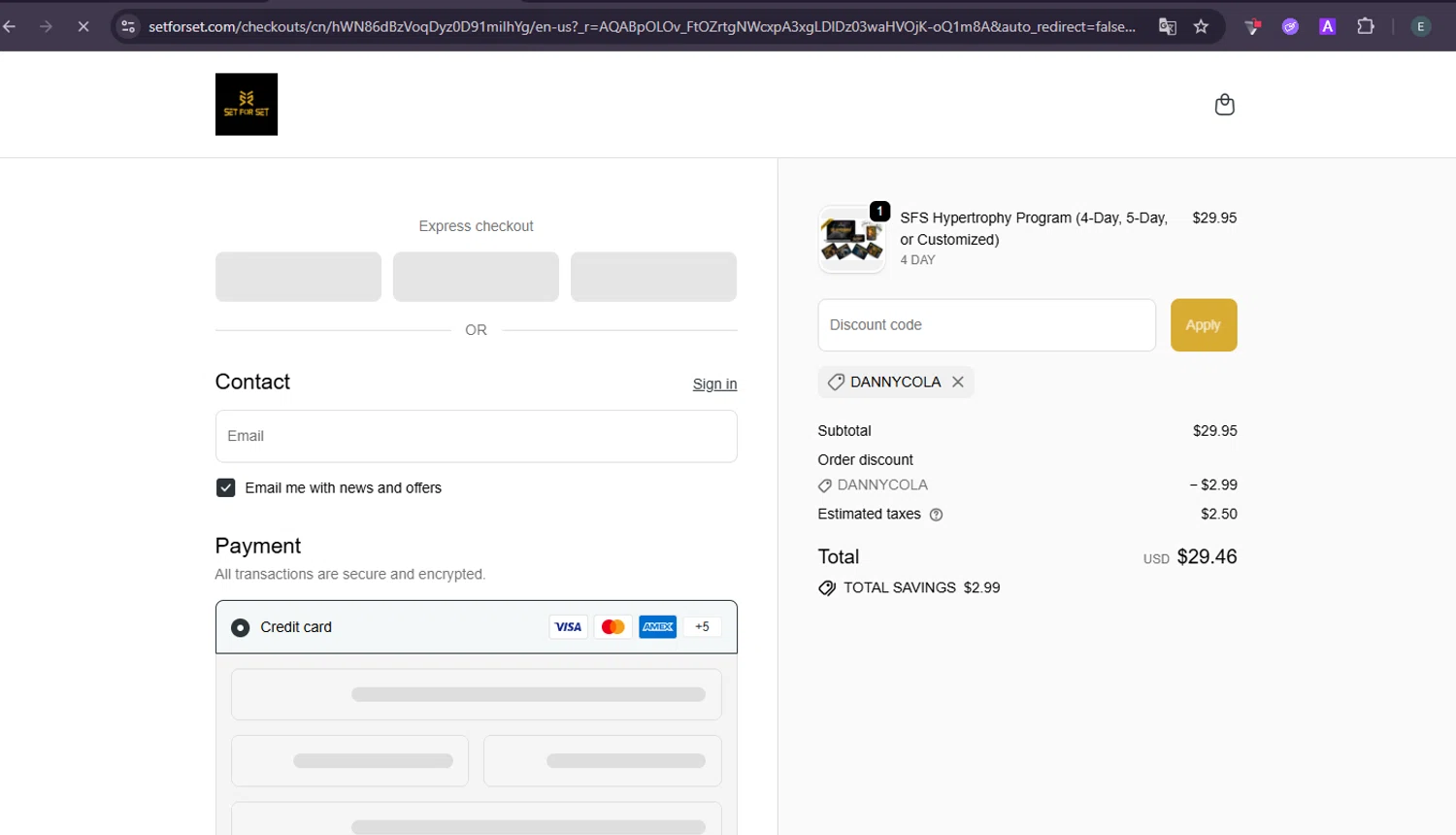Focus the Discount code field

point(986,325)
